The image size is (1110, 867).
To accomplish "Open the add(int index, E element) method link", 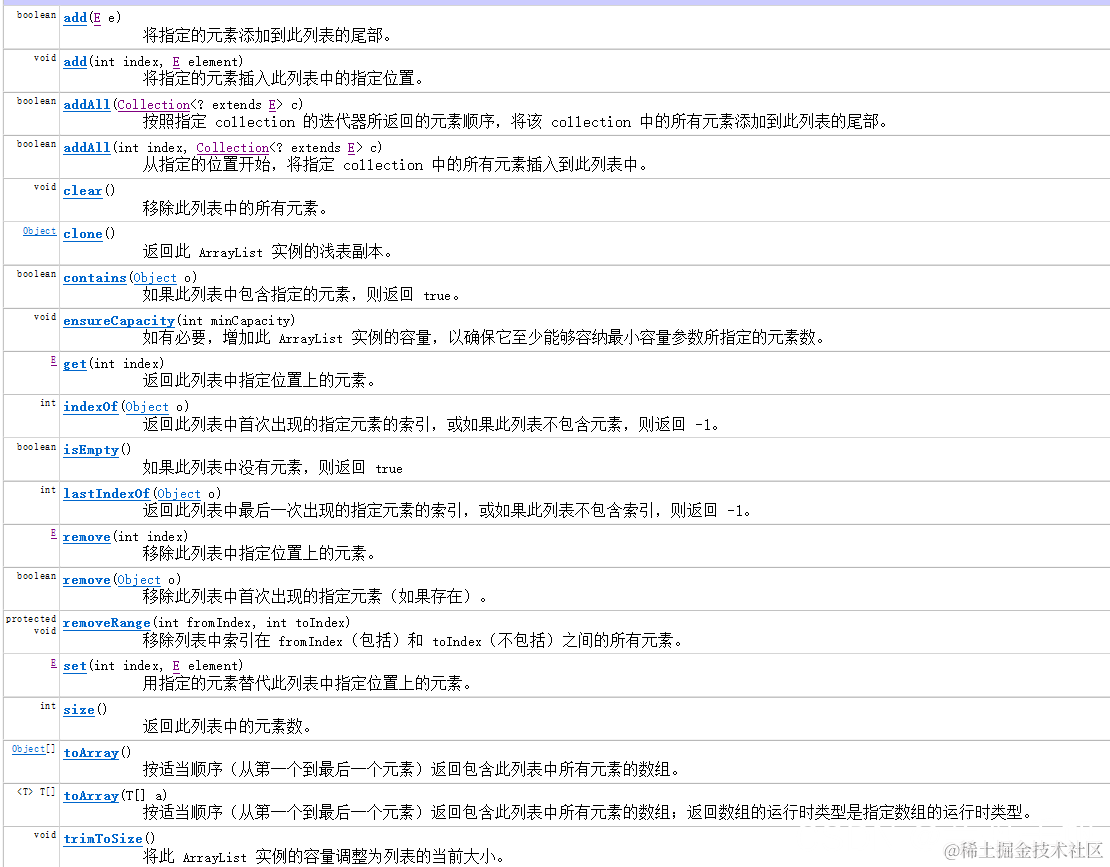I will pyautogui.click(x=74, y=60).
